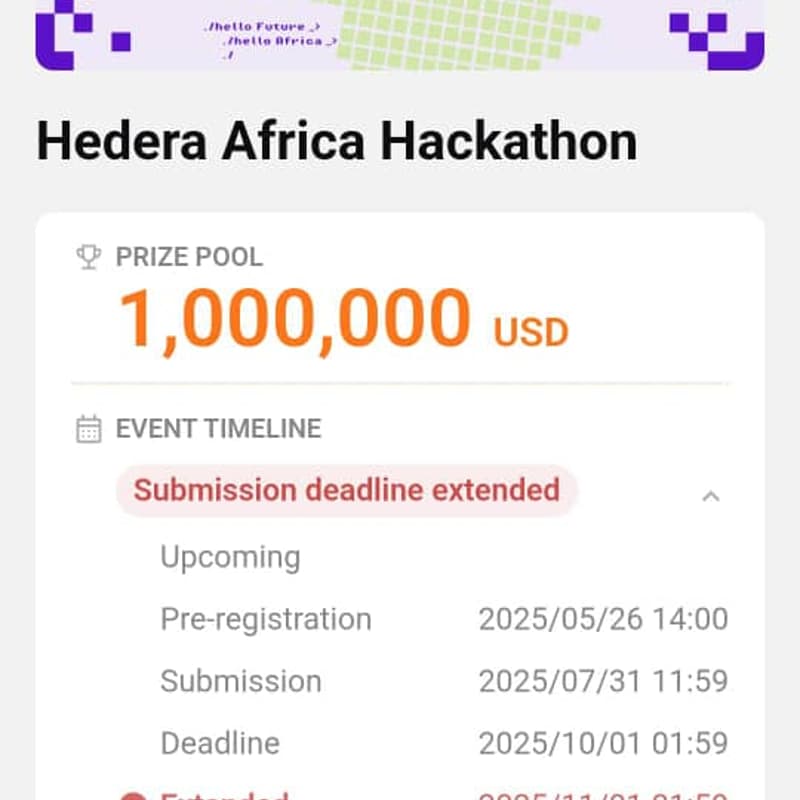Select the 'Submission' timeline entry

coord(241,681)
